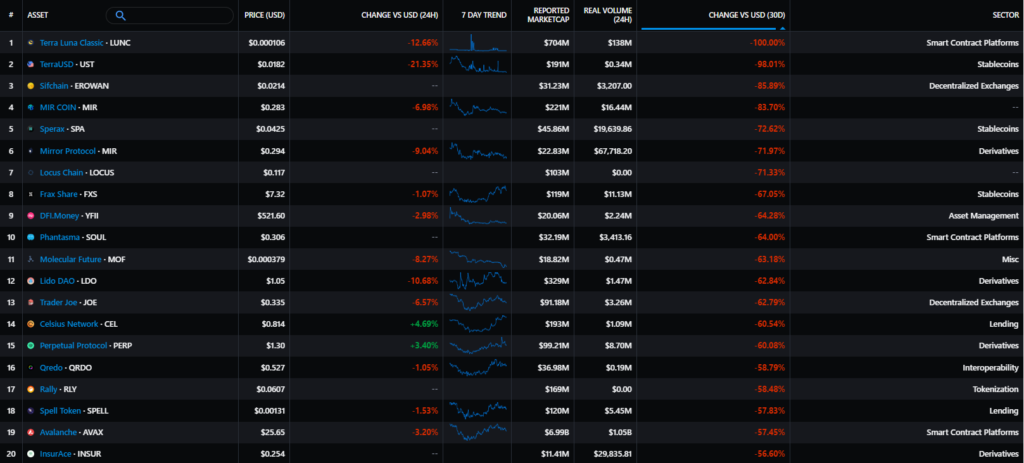
Task: Sort by Change vs USD (30D) header
Action: click(x=745, y=15)
